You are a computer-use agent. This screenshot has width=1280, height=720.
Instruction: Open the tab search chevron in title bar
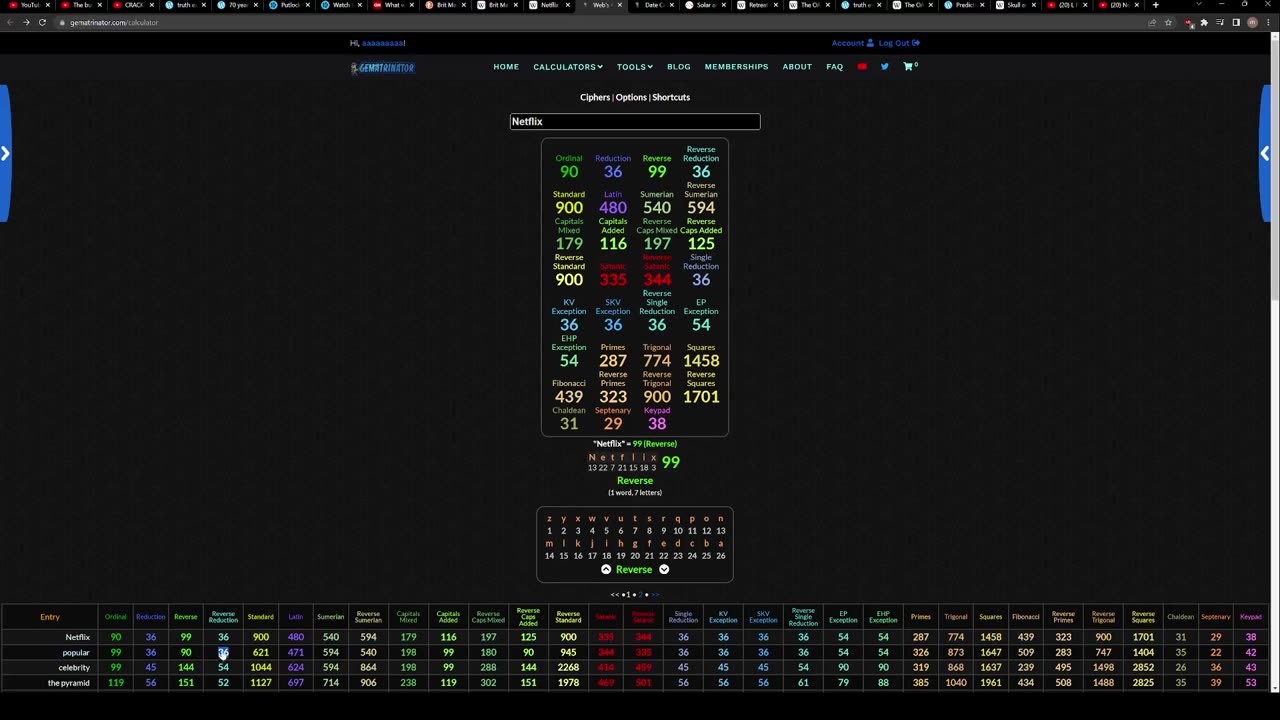[x=1199, y=5]
